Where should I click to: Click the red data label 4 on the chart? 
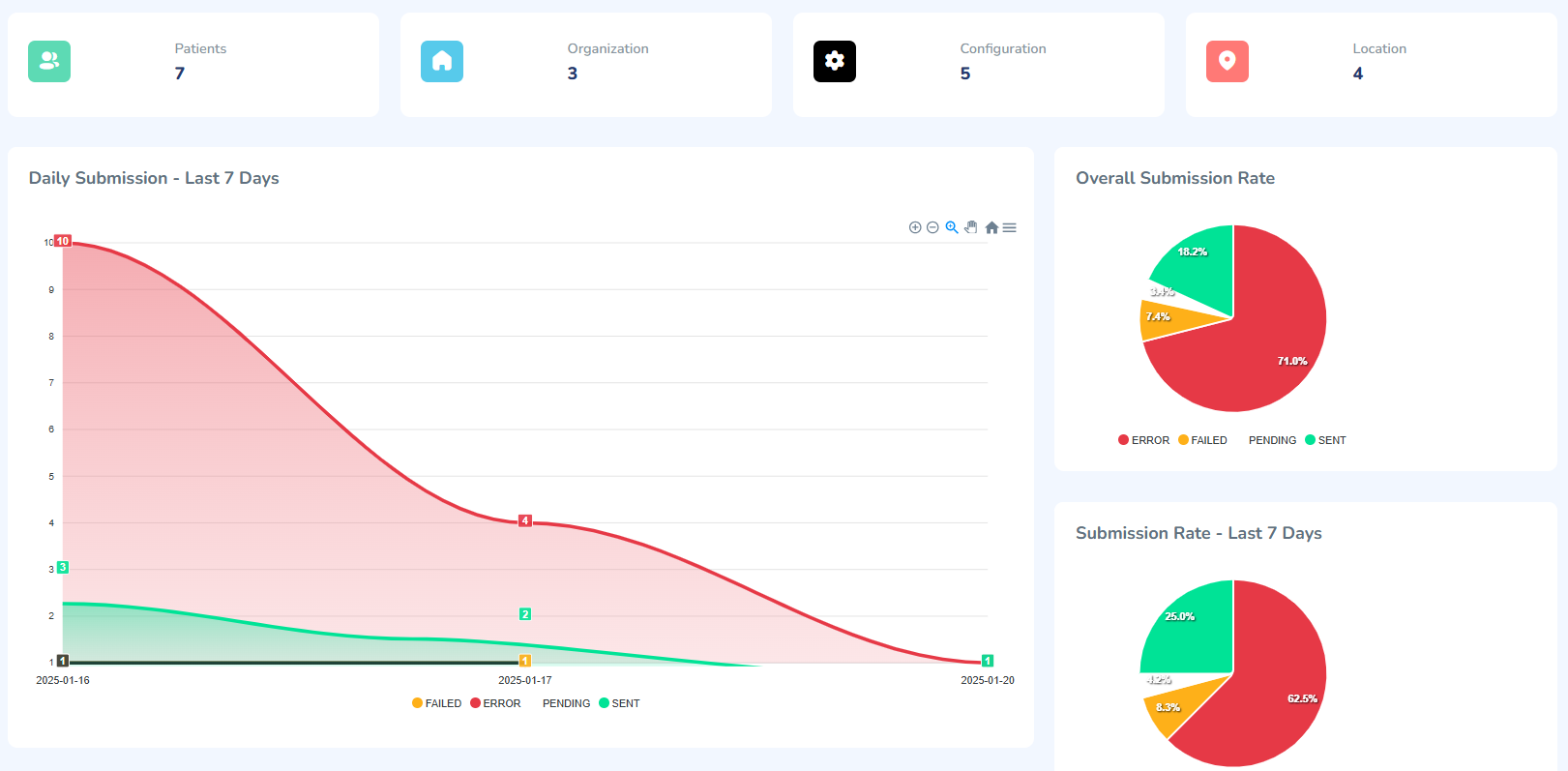[x=525, y=520]
